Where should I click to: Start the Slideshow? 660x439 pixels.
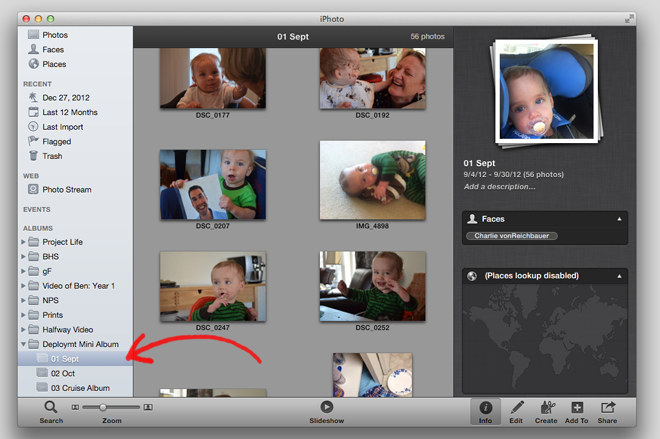327,407
